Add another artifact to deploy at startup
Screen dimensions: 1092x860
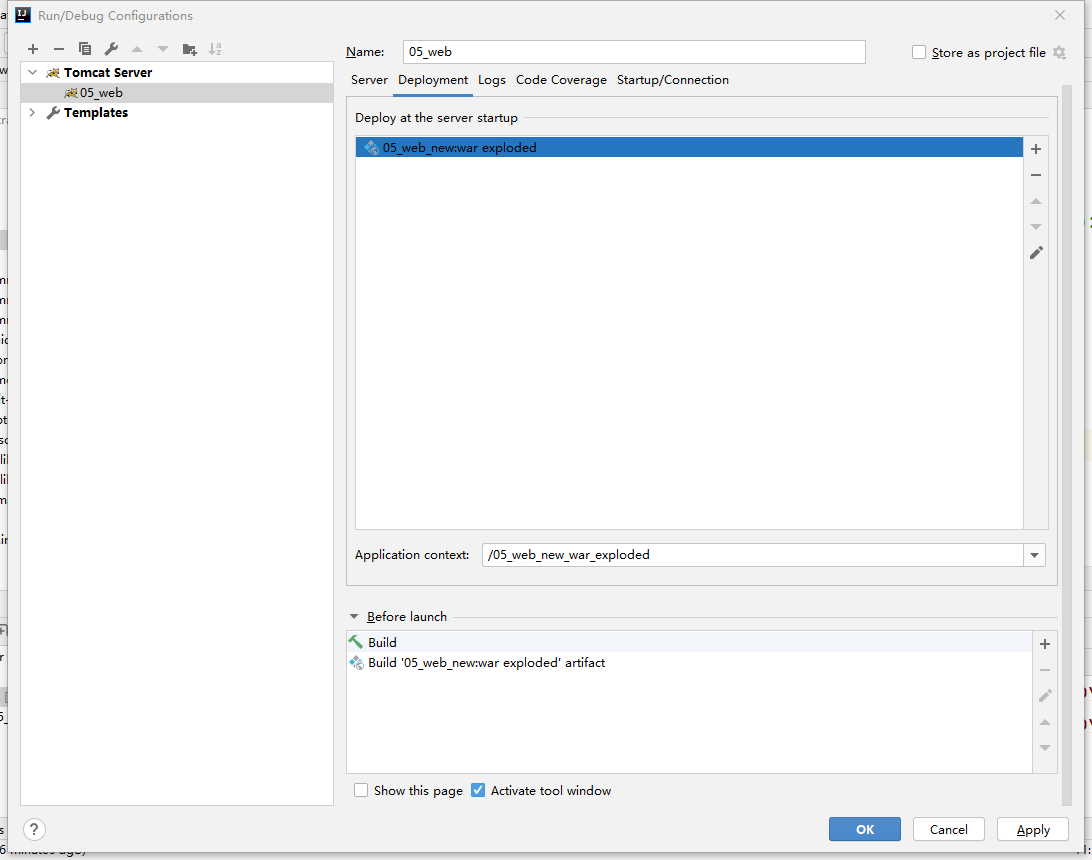coord(1036,148)
